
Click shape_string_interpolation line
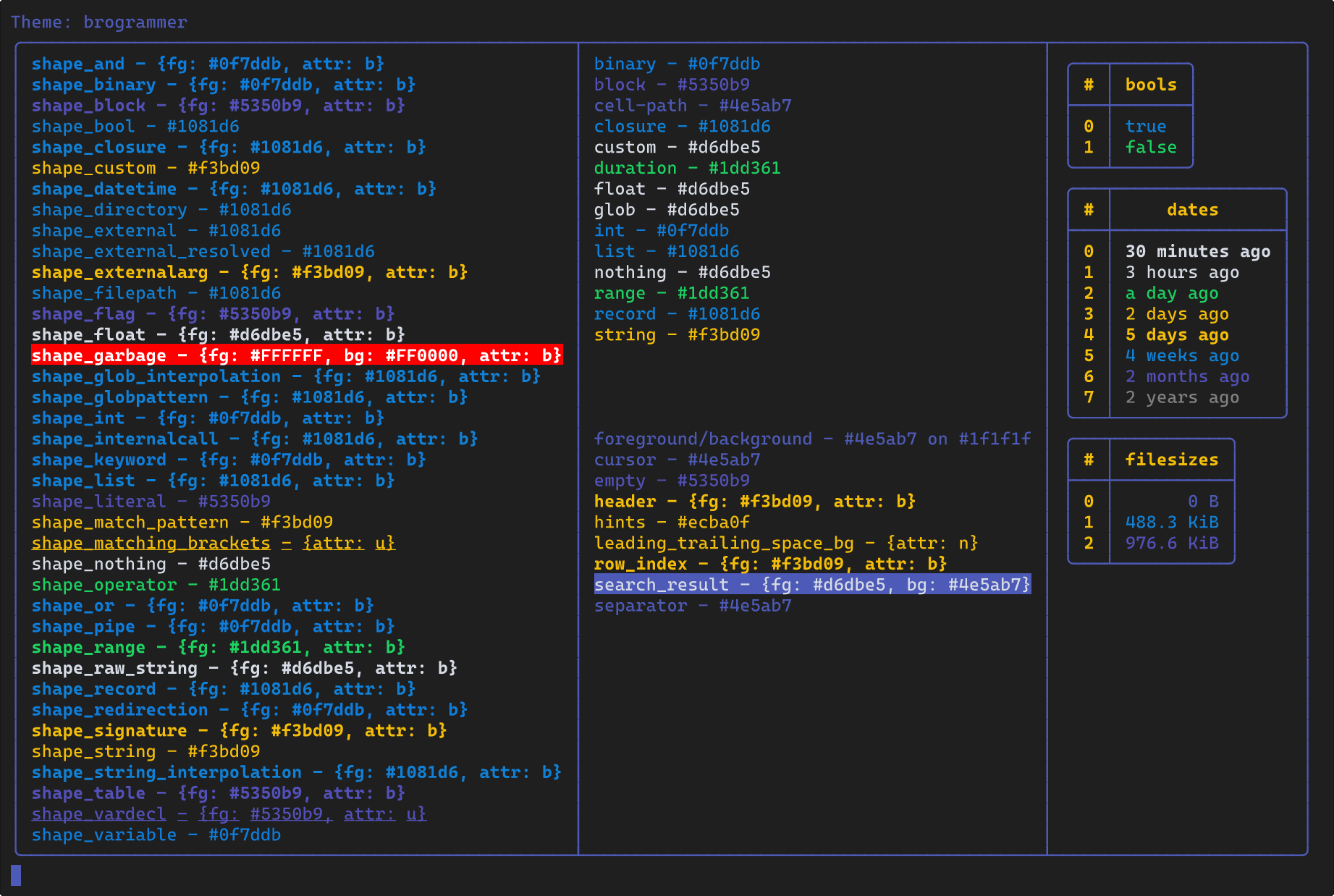click(297, 773)
